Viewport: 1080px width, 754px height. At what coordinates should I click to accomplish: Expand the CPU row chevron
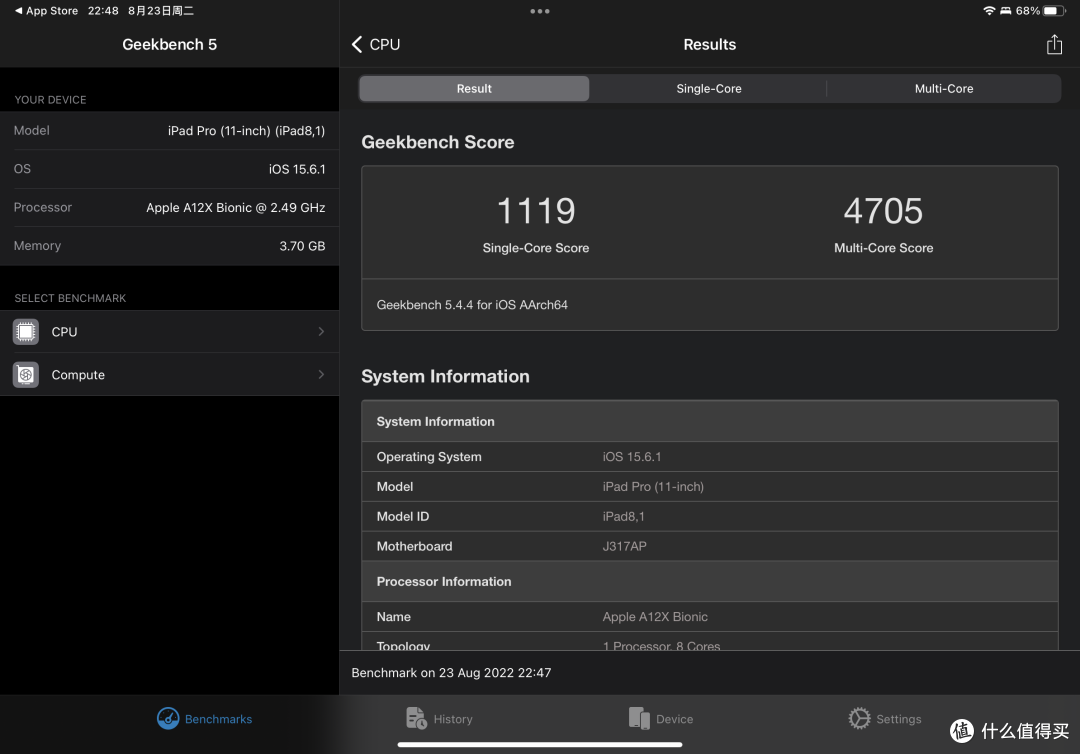321,332
